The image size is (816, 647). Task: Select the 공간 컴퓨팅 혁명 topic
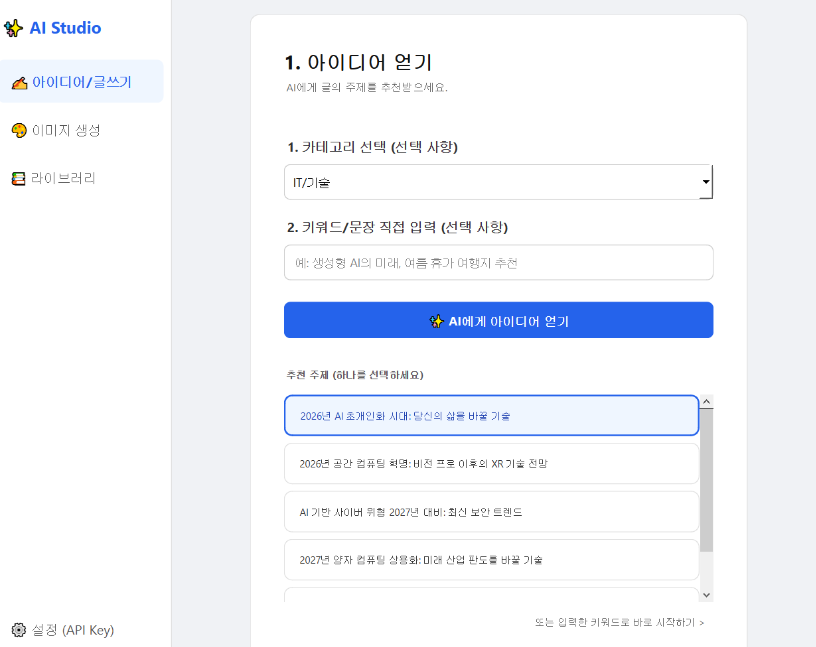coord(491,464)
